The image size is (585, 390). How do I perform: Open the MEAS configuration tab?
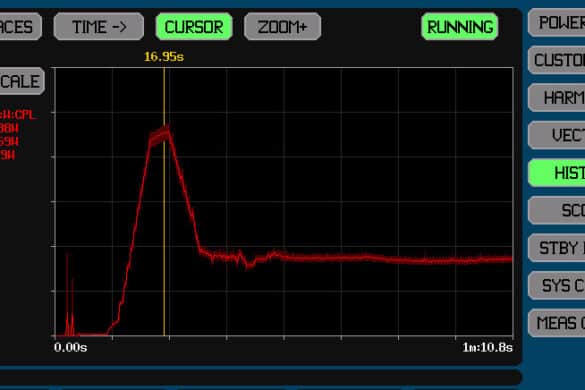[557, 323]
